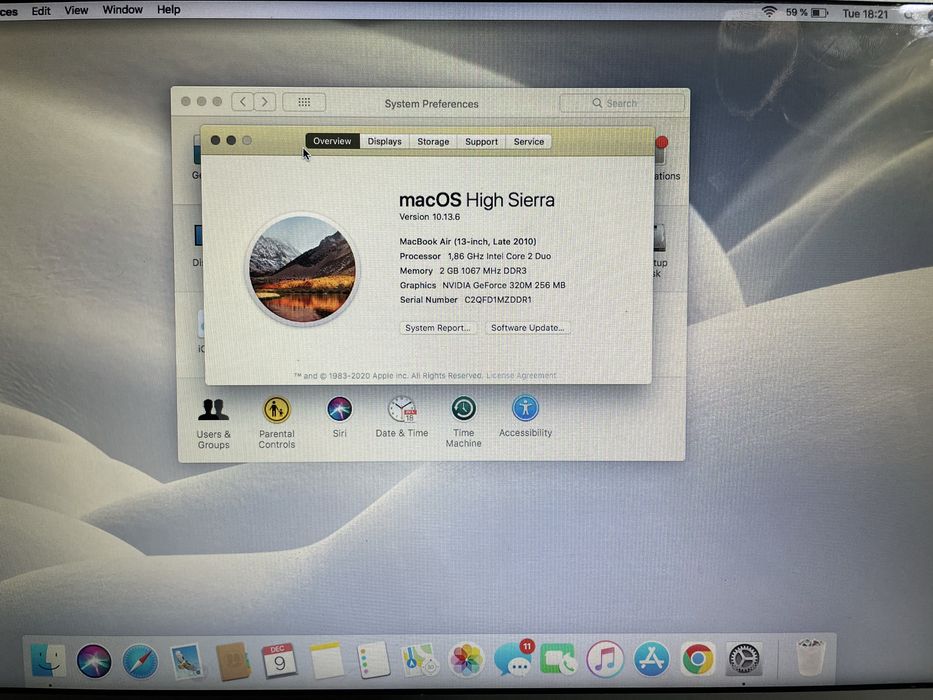The height and width of the screenshot is (700, 933).
Task: Select the Overview tab
Action: (333, 141)
